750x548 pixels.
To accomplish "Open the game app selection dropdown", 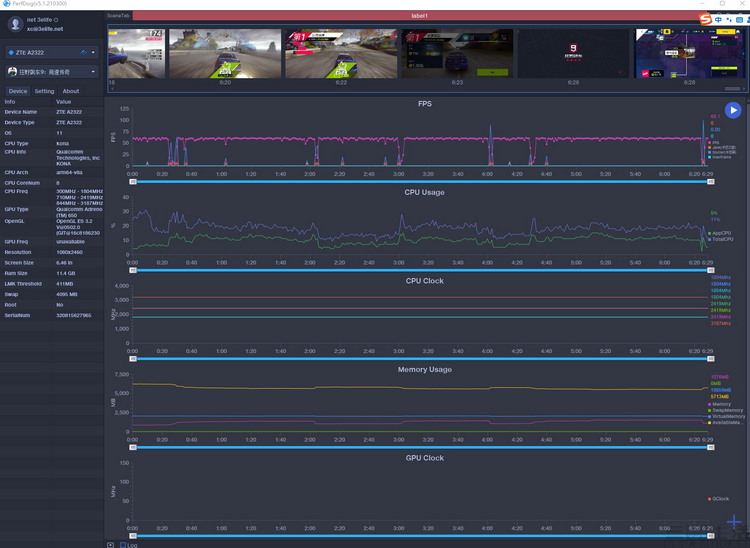I will point(93,72).
